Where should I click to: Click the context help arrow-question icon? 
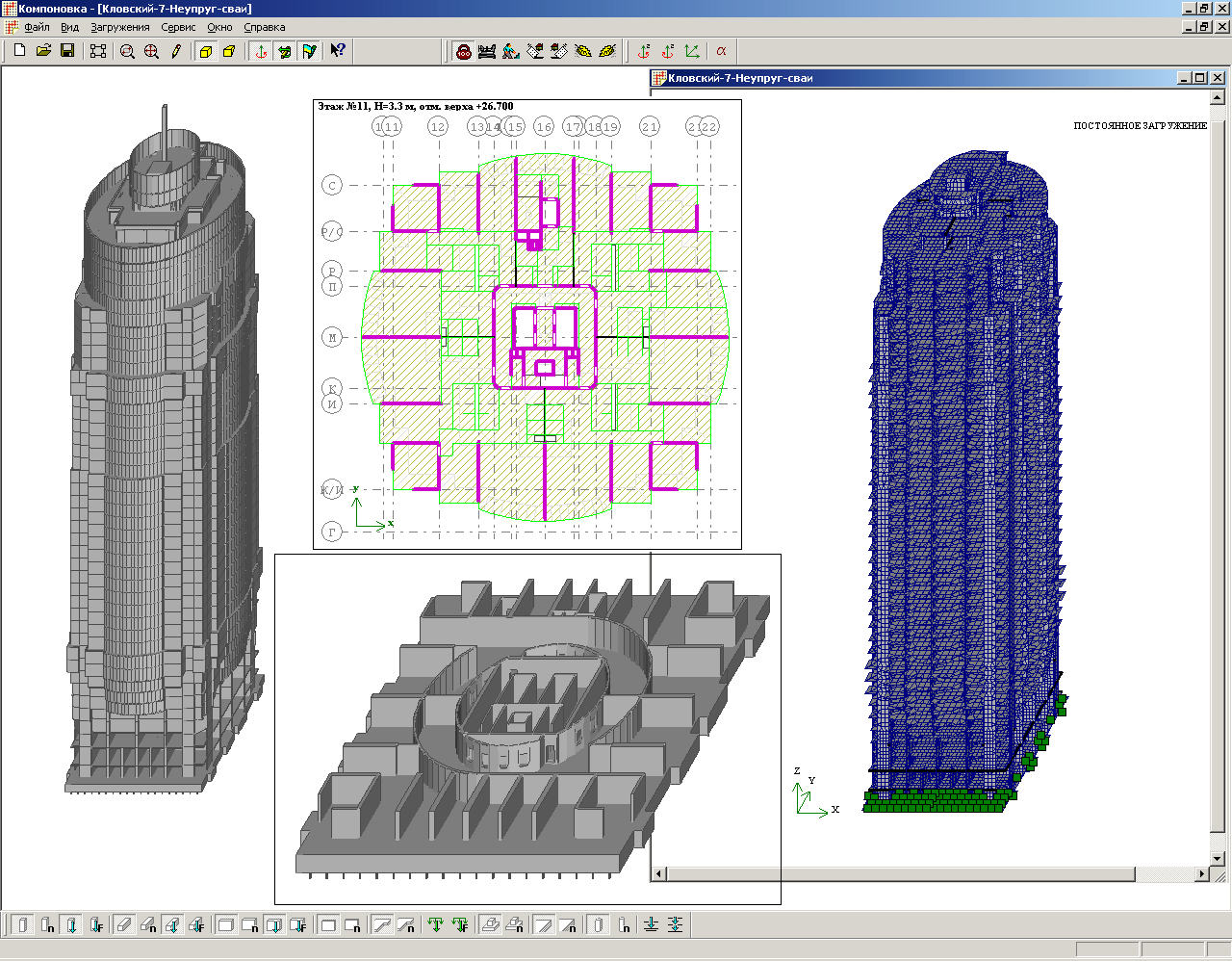click(338, 51)
